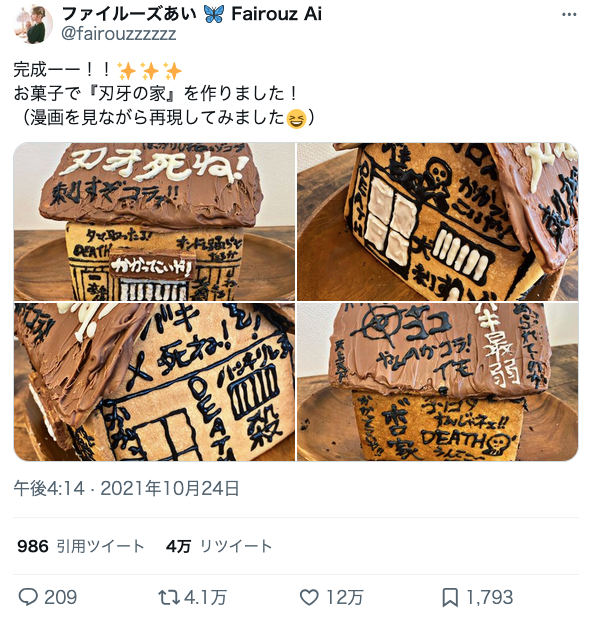View the 4万 リツイート list
The height and width of the screenshot is (620, 591).
tap(219, 546)
